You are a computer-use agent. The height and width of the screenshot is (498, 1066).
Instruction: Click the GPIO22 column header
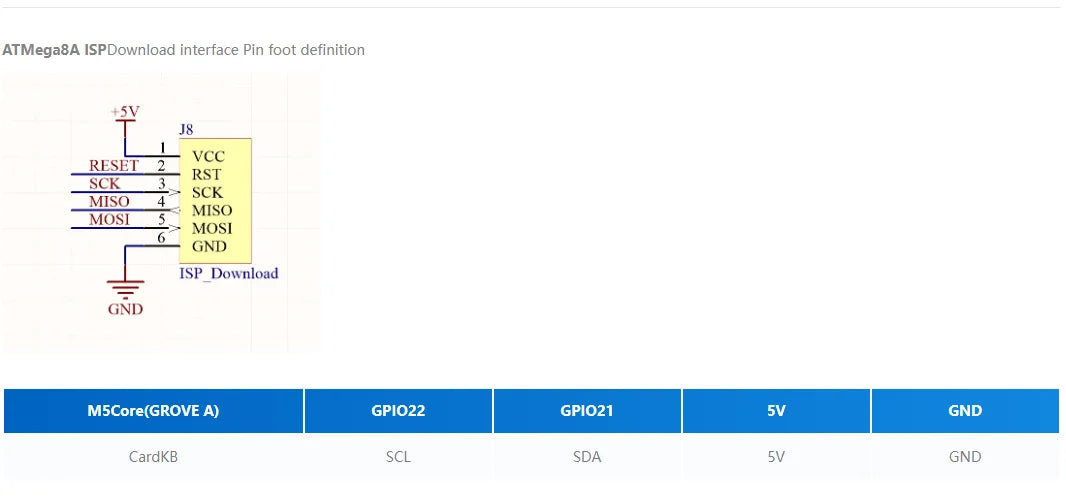coord(398,411)
